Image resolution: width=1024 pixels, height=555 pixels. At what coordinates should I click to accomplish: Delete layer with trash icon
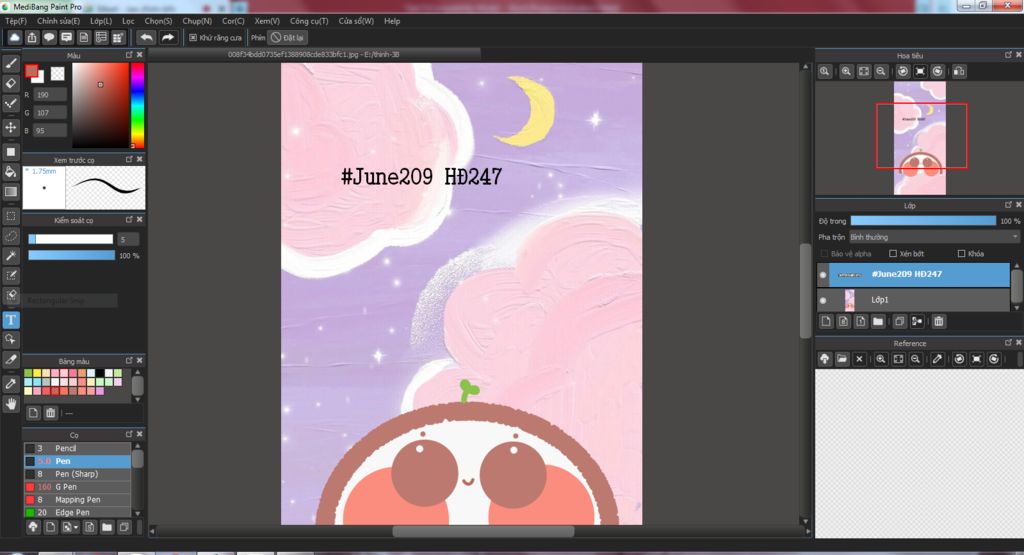pyautogui.click(x=938, y=321)
